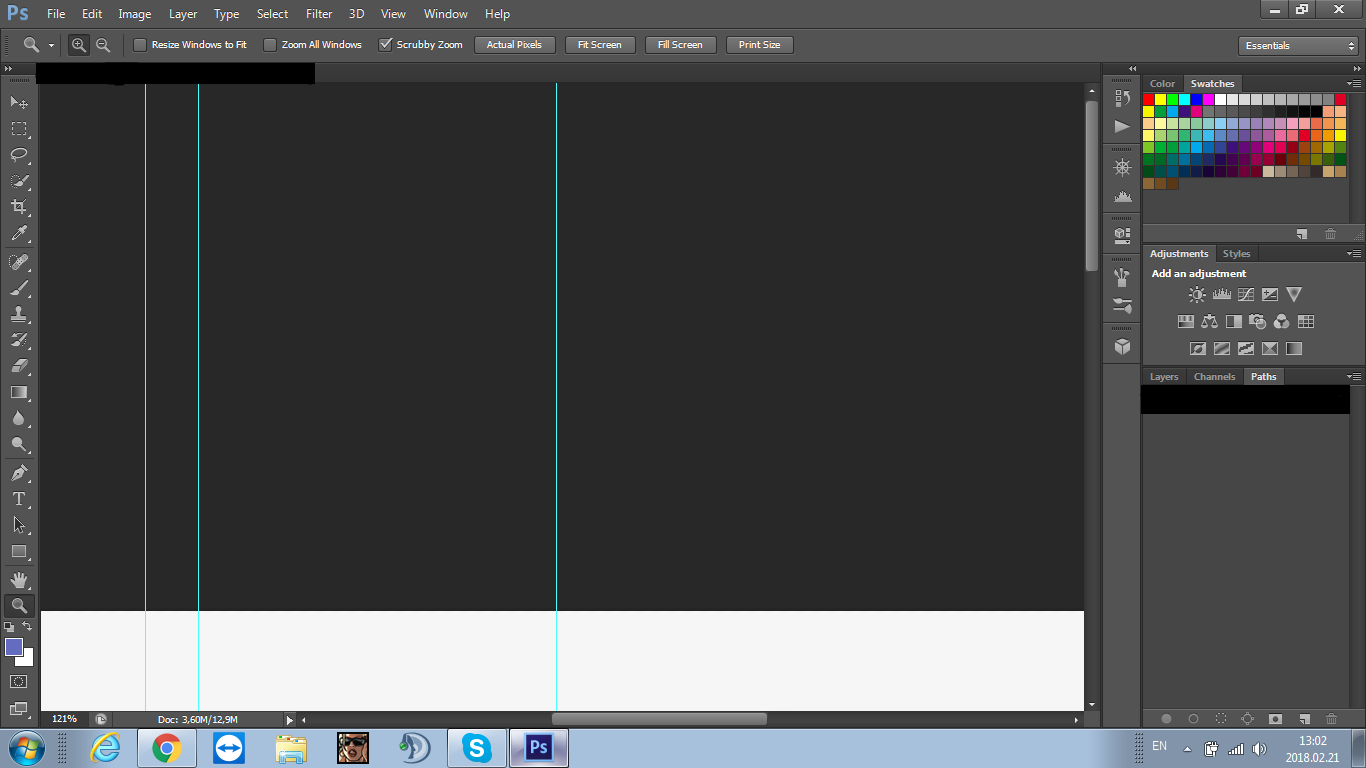This screenshot has height=768, width=1366.
Task: Click the Print Size button
Action: point(759,45)
